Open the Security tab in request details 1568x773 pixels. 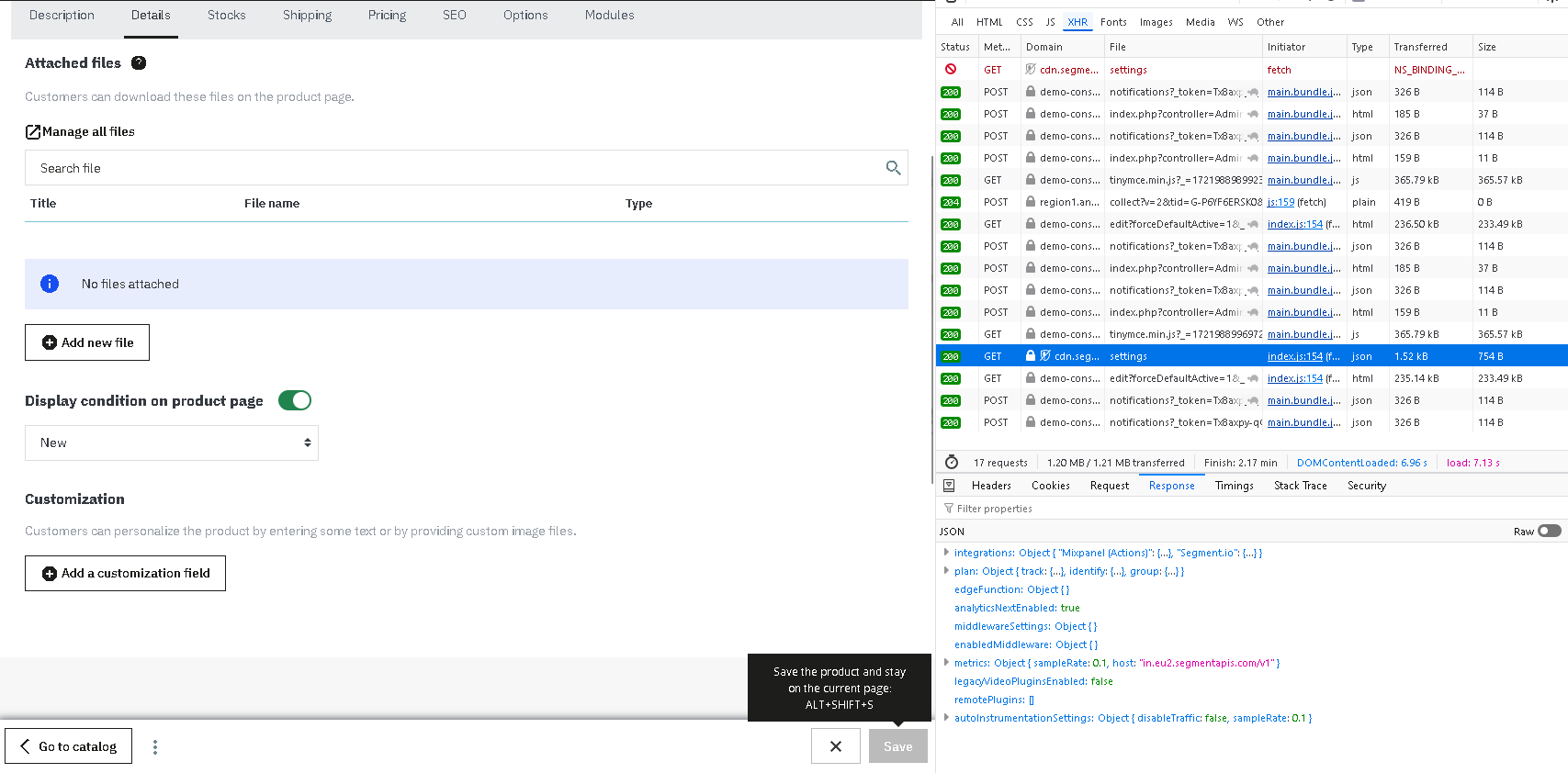[1367, 486]
